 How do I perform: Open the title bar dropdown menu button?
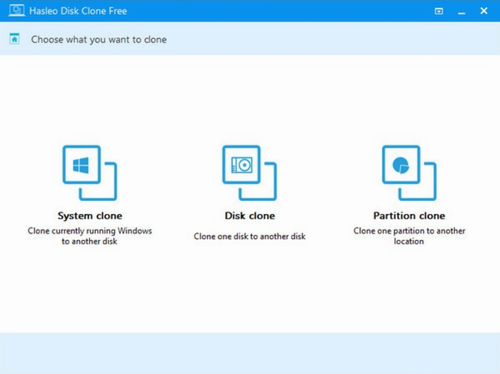click(x=439, y=11)
